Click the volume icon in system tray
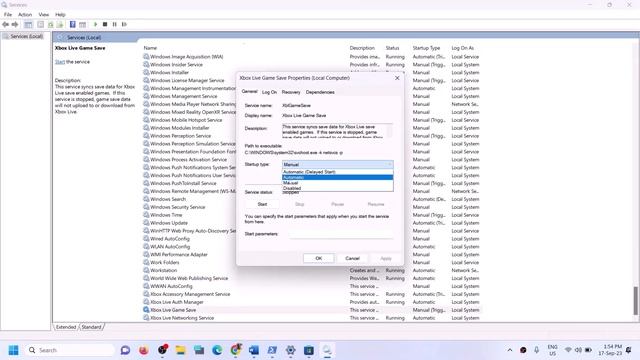 click(578, 350)
